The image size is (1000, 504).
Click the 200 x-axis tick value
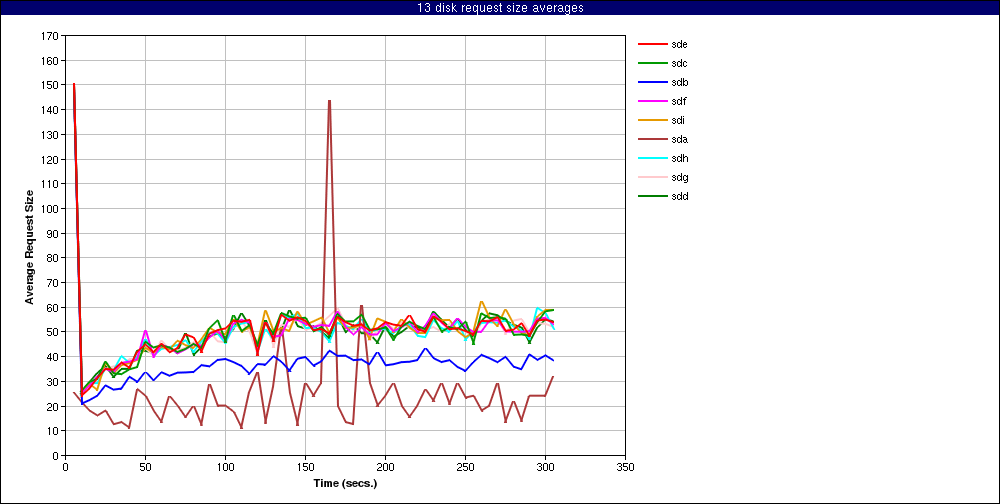coord(385,467)
